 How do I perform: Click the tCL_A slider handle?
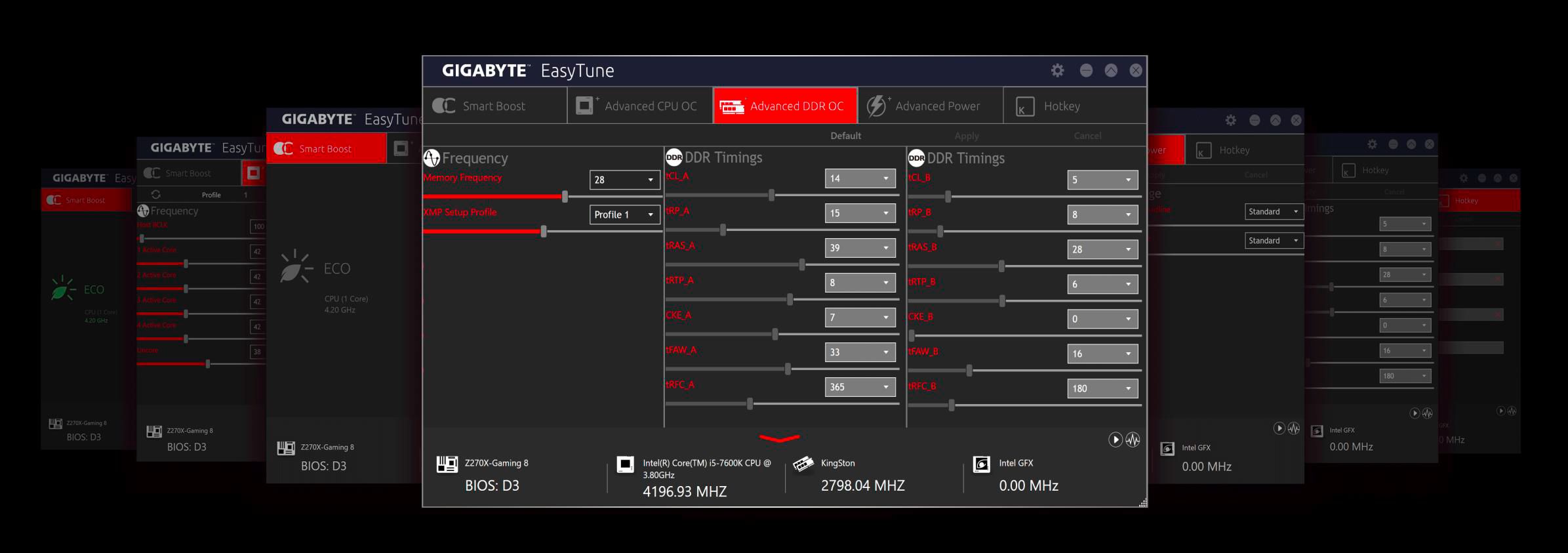point(771,195)
